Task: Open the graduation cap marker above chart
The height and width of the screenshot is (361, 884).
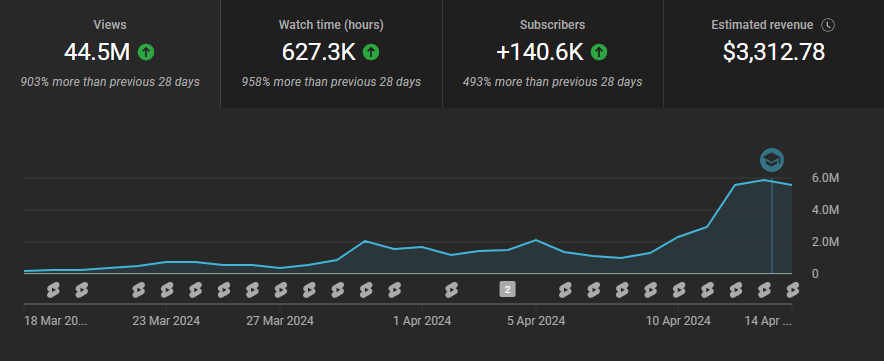Action: tap(772, 160)
